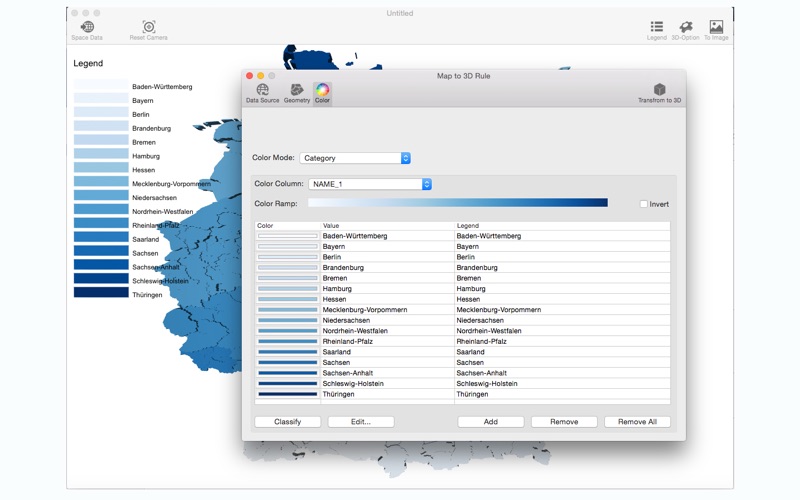This screenshot has width=800, height=500.
Task: Open the Space Data toolbar icon
Action: coord(87,27)
